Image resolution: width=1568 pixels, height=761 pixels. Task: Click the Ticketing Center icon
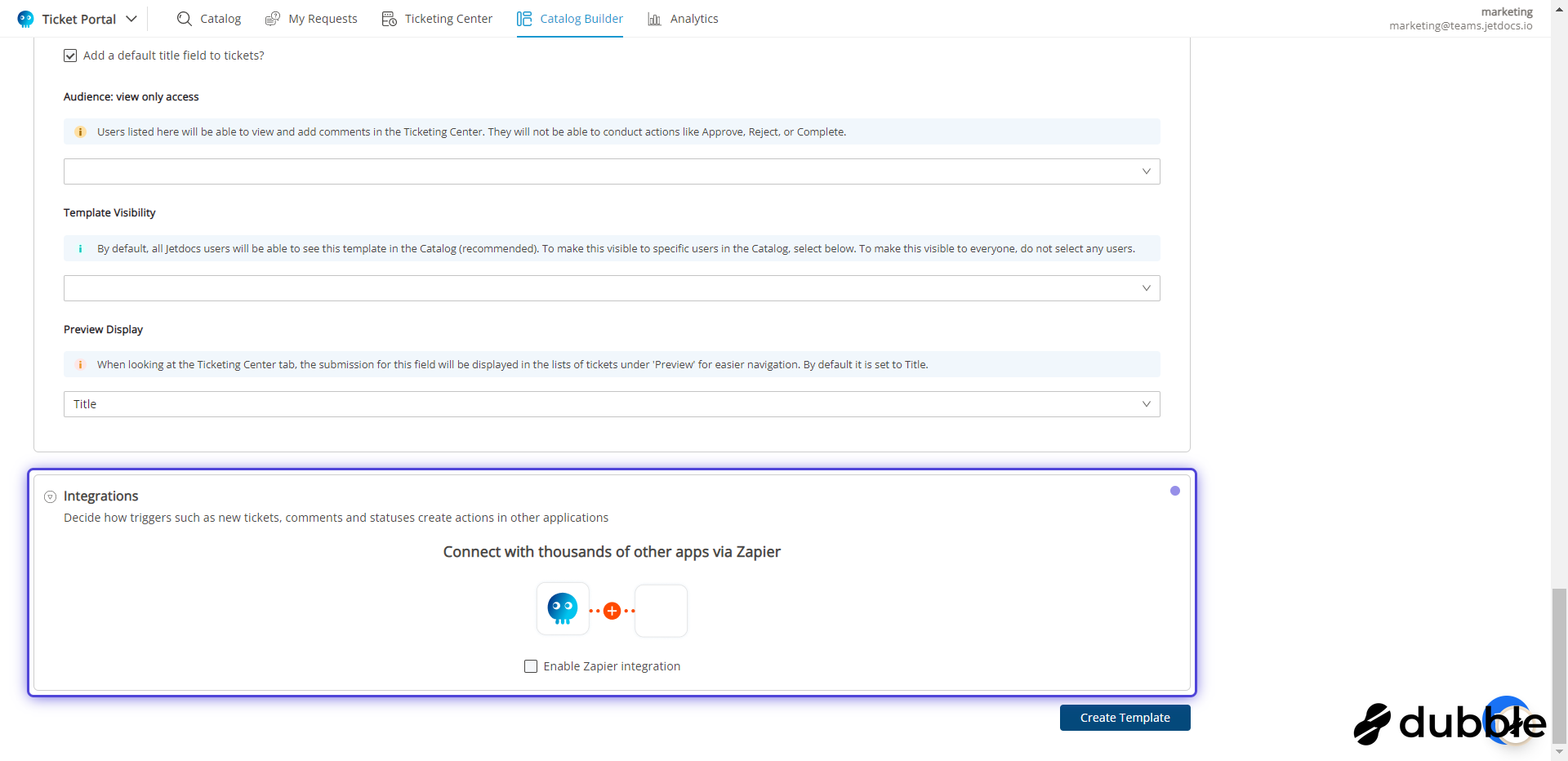tap(390, 19)
